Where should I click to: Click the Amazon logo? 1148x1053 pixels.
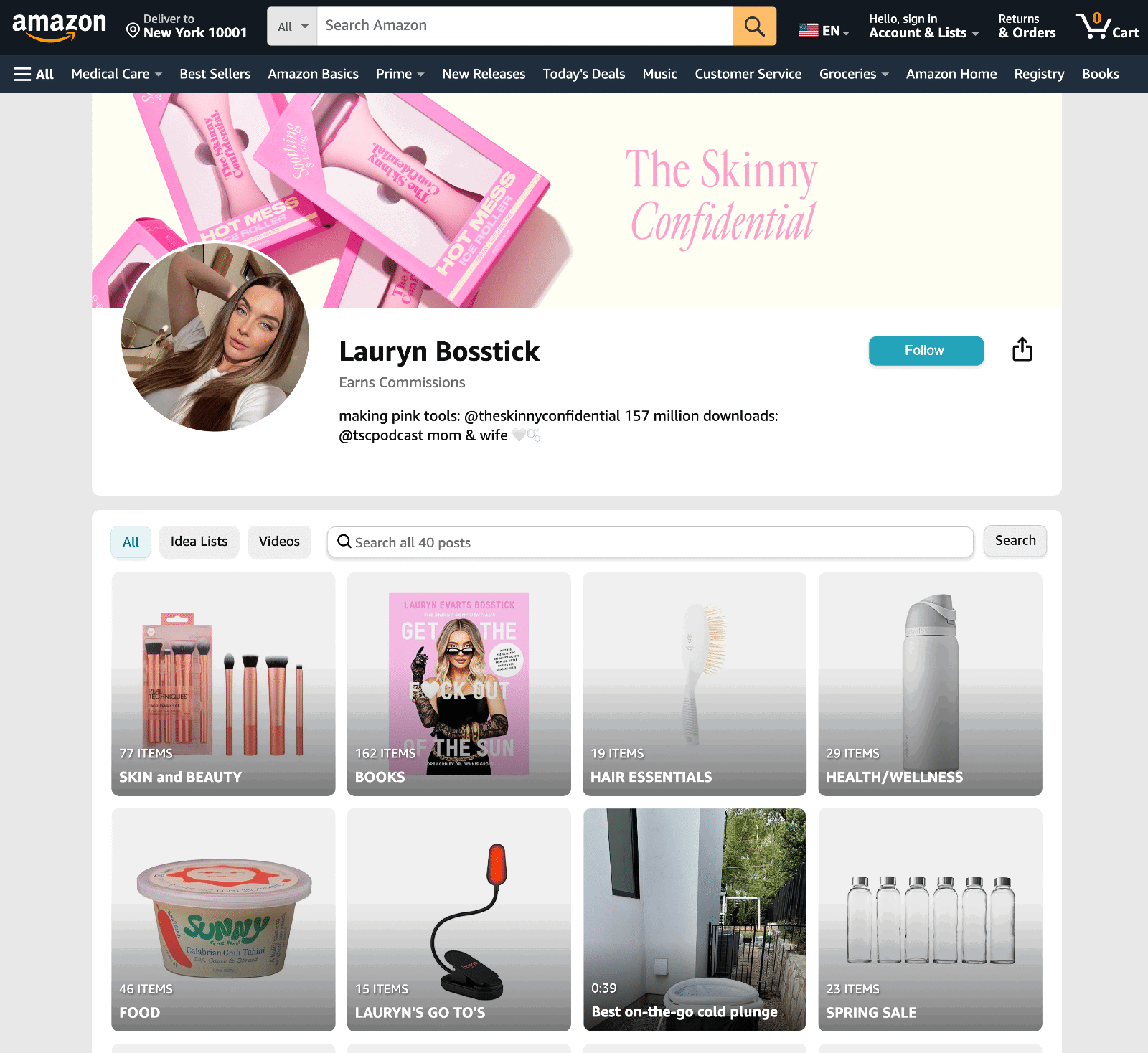click(x=59, y=27)
